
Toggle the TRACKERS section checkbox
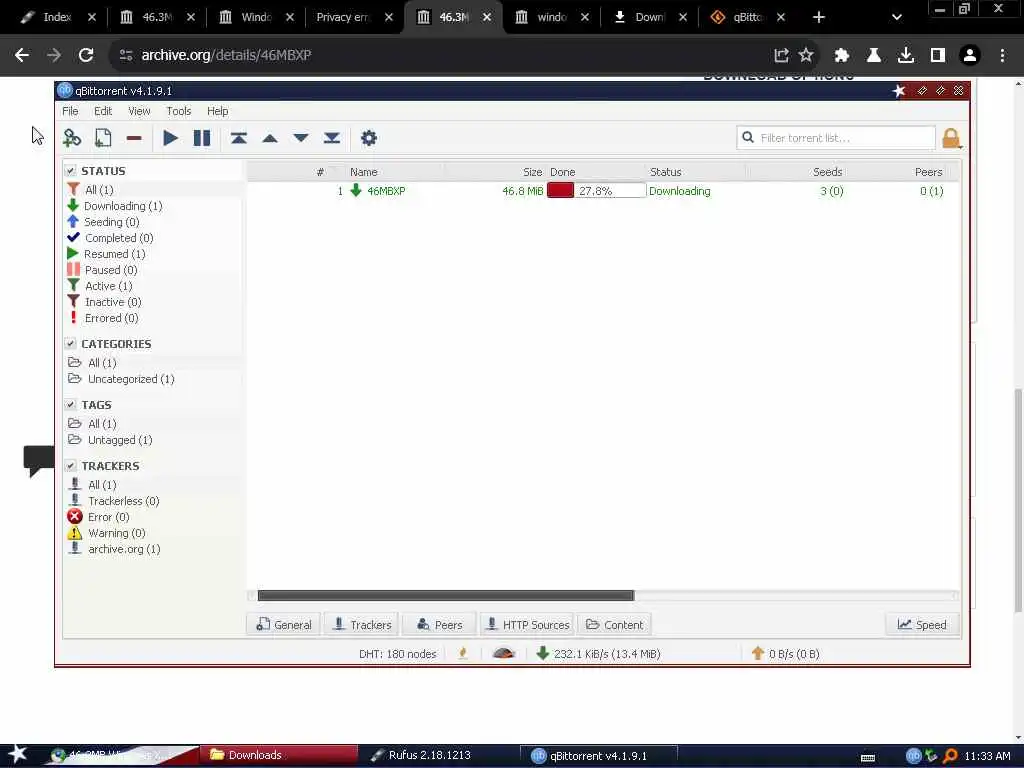pos(70,466)
